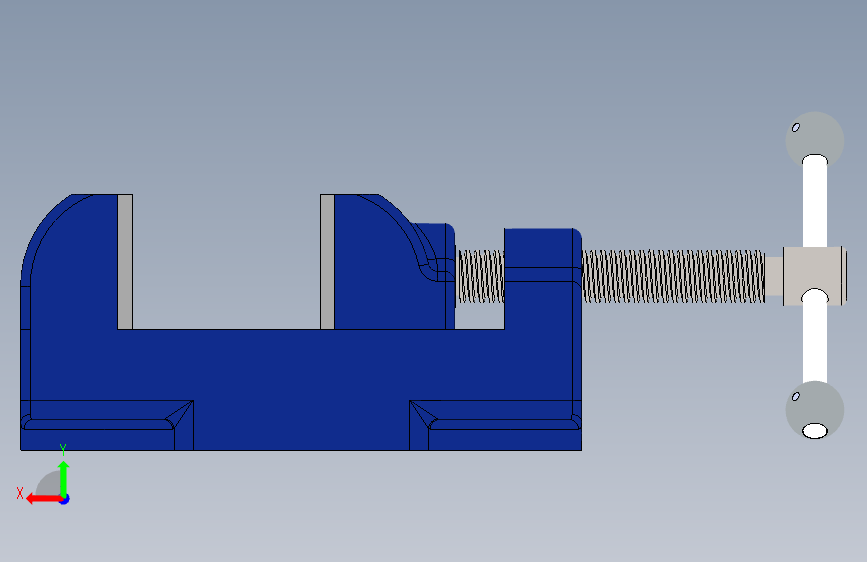The width and height of the screenshot is (867, 562).
Task: Pick the upper white handle rod
Action: point(814,201)
